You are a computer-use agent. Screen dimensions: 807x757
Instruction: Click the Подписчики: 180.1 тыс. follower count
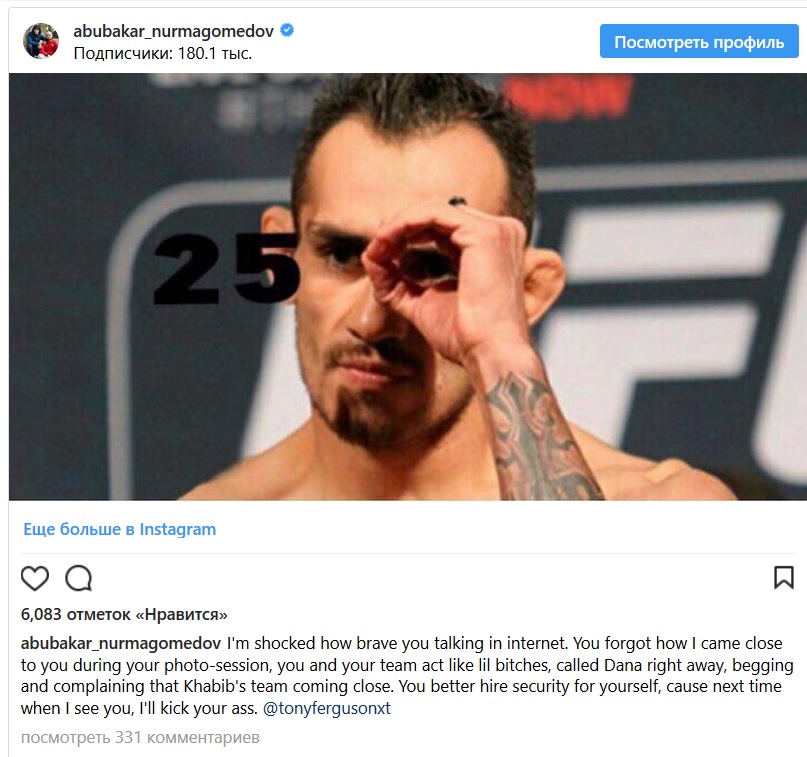click(163, 54)
